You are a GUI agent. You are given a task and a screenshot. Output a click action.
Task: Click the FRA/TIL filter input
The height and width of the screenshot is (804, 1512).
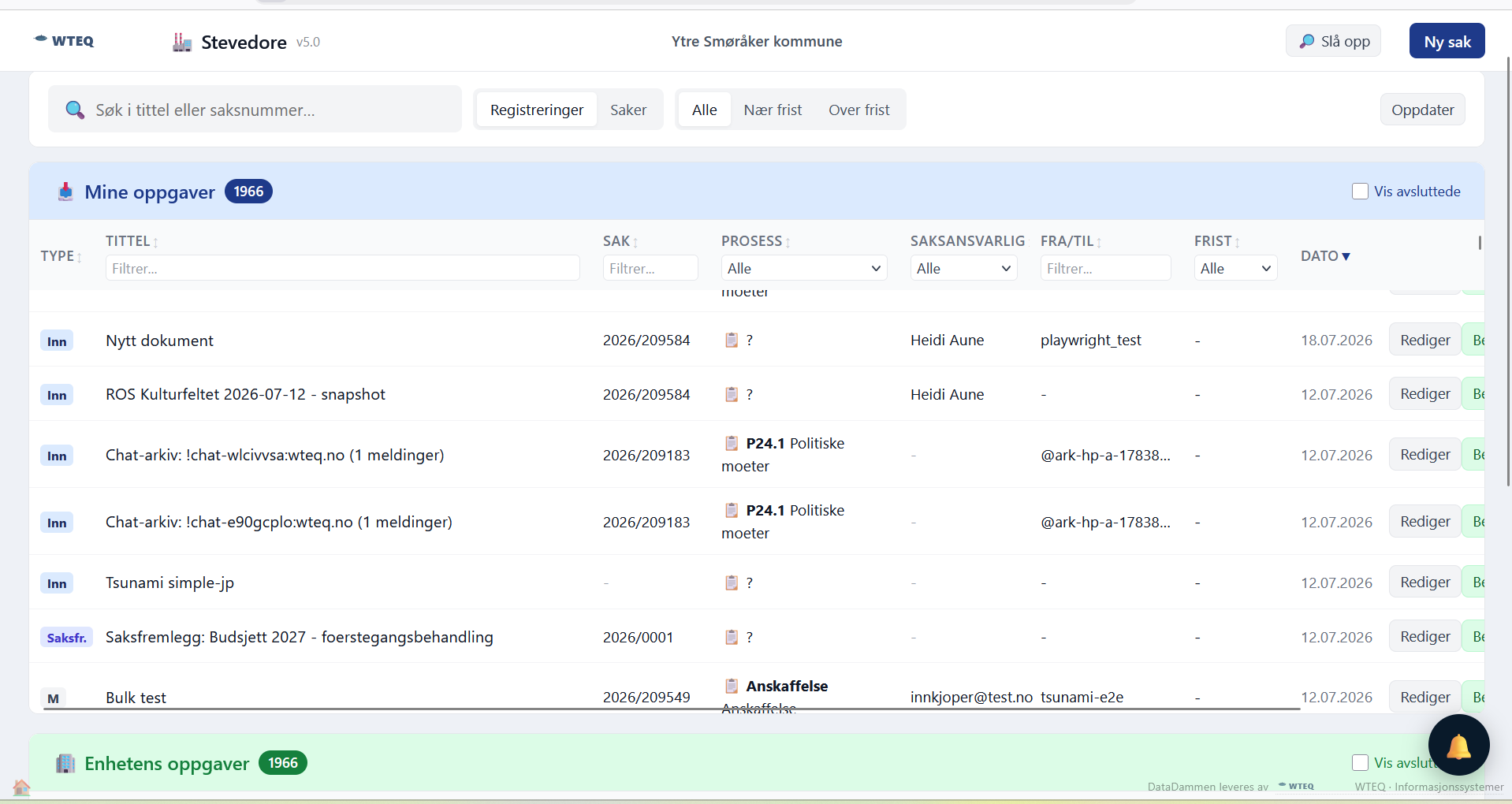(x=1105, y=268)
